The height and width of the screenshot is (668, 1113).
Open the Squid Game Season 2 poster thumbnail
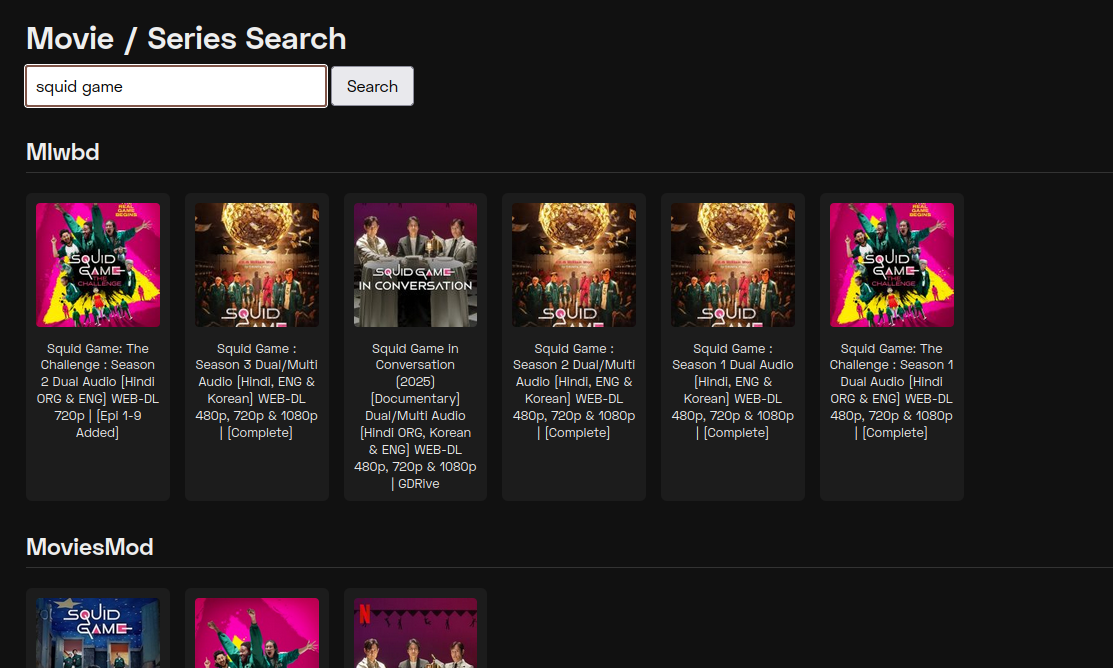point(574,265)
